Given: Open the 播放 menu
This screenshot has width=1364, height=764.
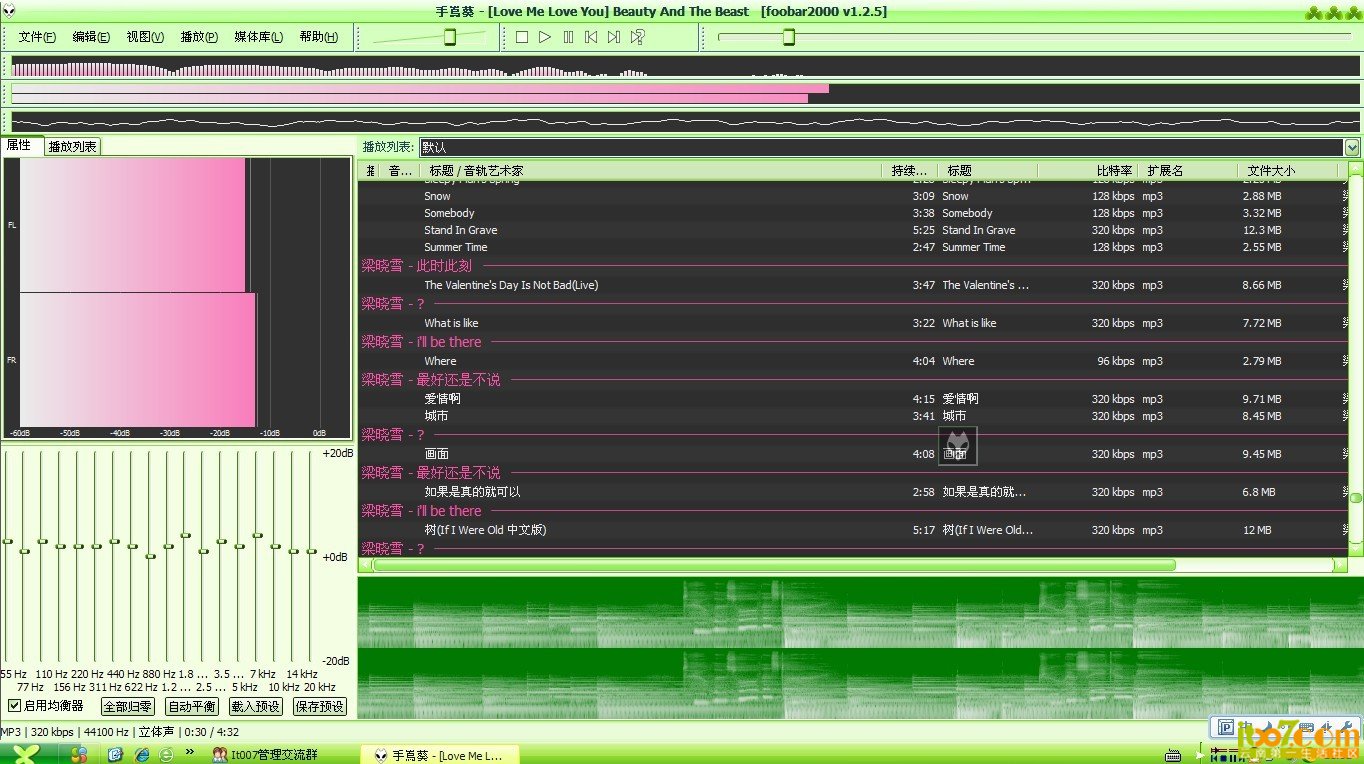Looking at the screenshot, I should (199, 37).
